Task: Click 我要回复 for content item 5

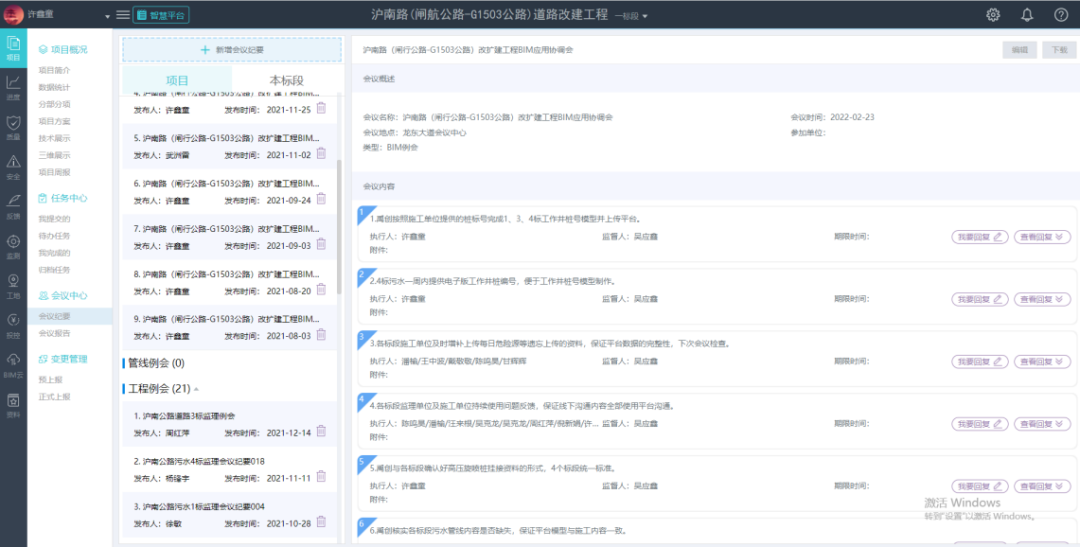Action: pos(979,486)
